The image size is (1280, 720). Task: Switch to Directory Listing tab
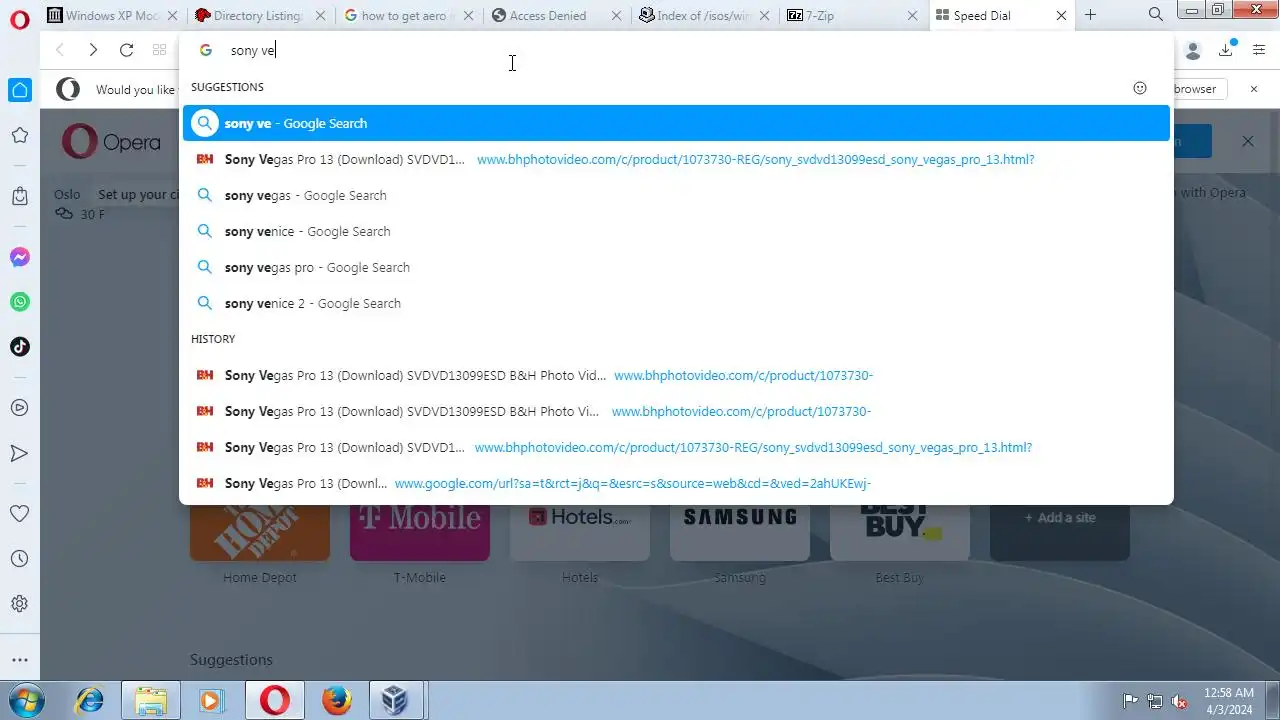261,15
